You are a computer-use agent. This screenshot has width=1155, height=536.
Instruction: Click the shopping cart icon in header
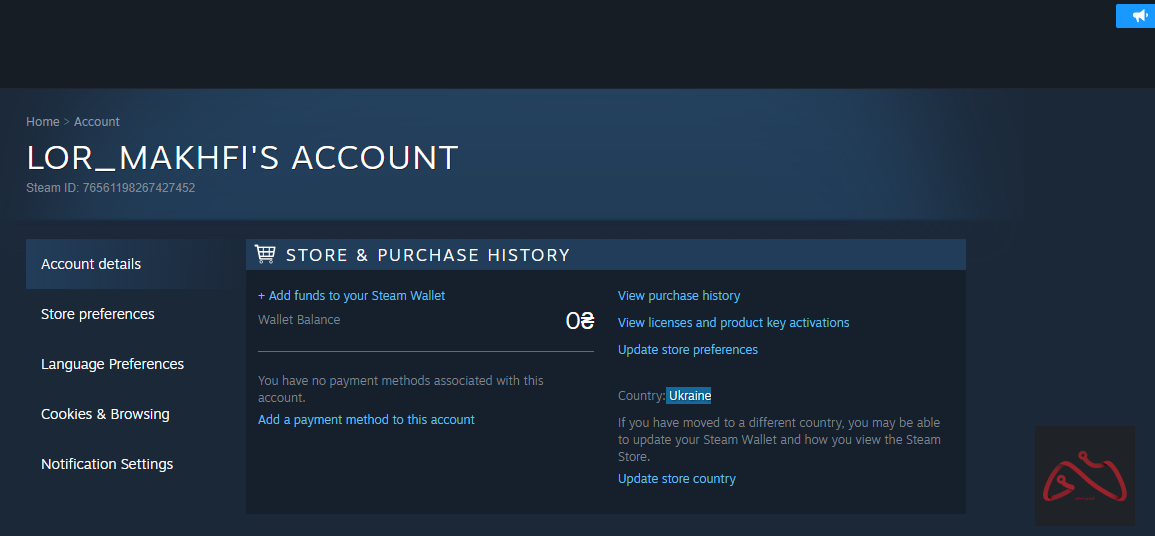coord(265,254)
